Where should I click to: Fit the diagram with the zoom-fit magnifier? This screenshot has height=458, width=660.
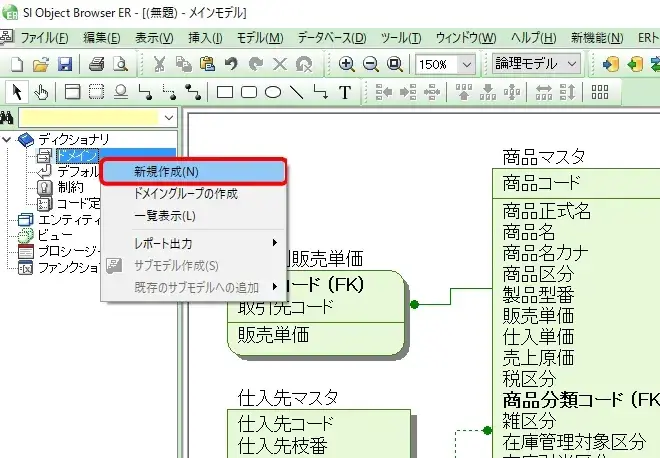[394, 64]
